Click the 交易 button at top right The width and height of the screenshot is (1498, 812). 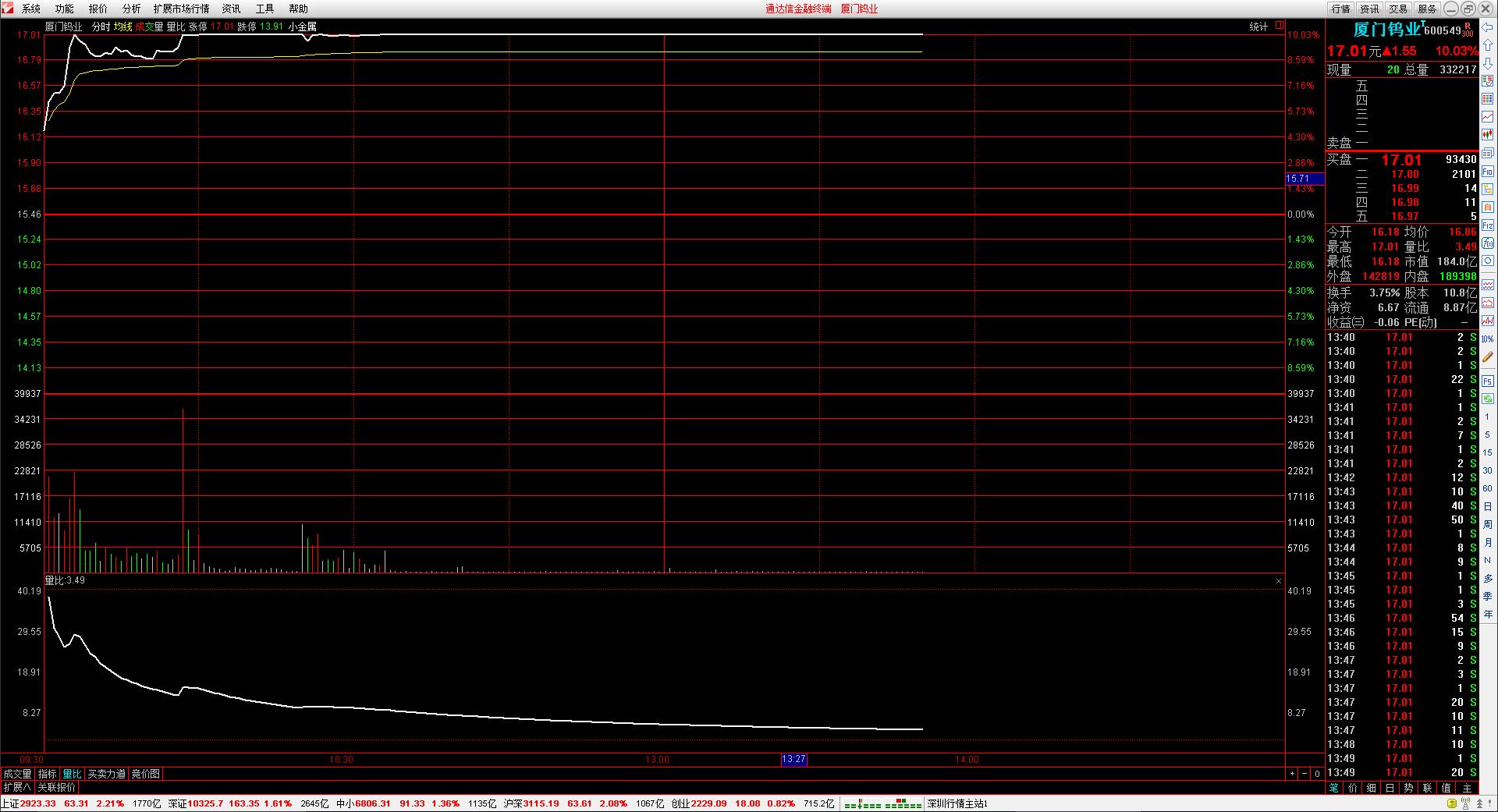click(1398, 9)
